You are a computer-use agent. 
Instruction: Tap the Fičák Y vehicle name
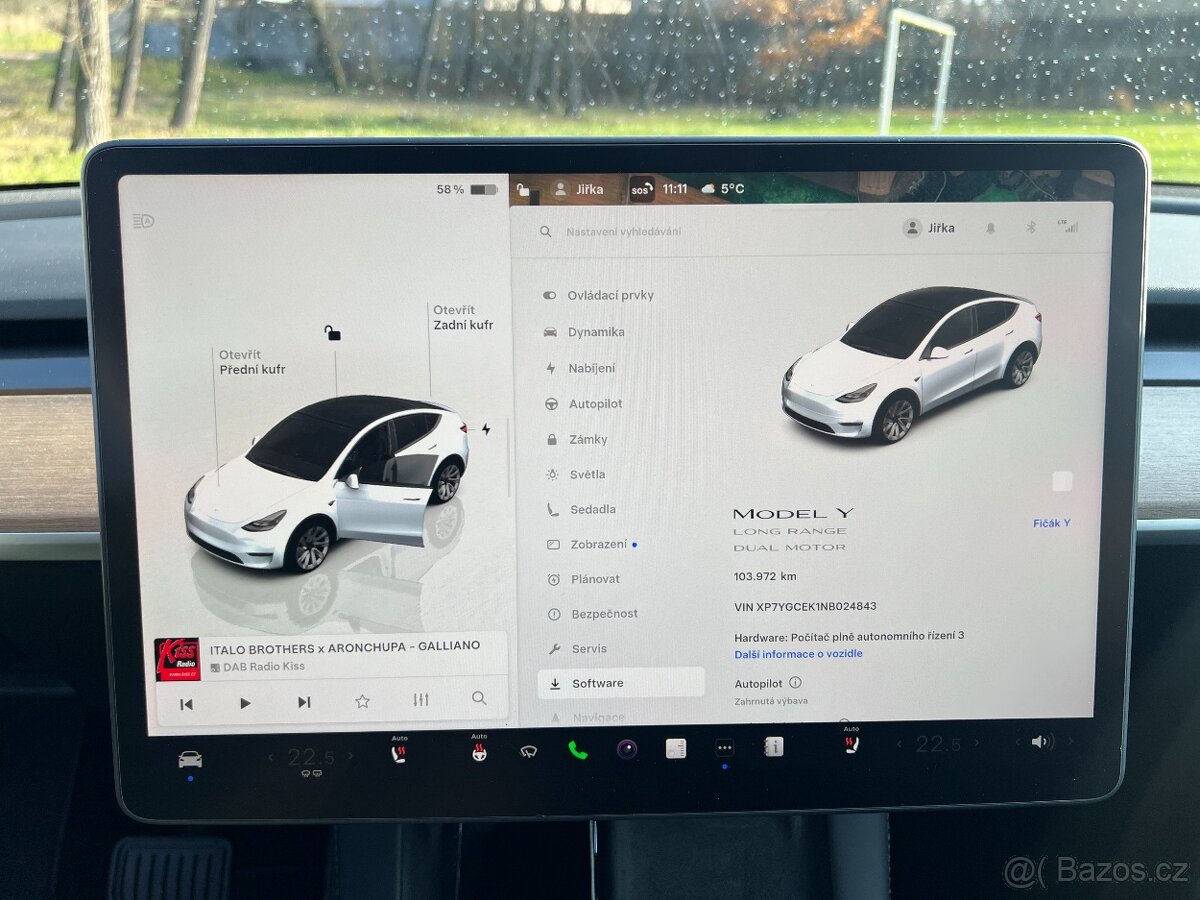(1051, 522)
